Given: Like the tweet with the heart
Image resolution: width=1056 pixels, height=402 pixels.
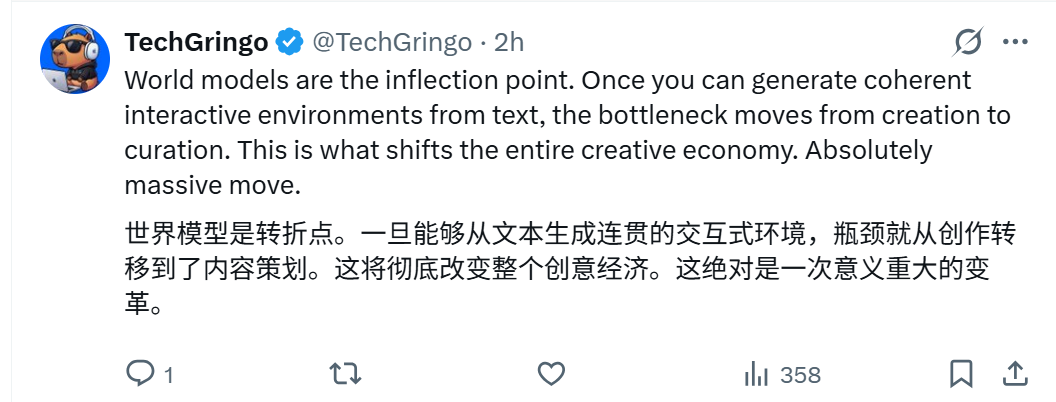Looking at the screenshot, I should point(551,374).
